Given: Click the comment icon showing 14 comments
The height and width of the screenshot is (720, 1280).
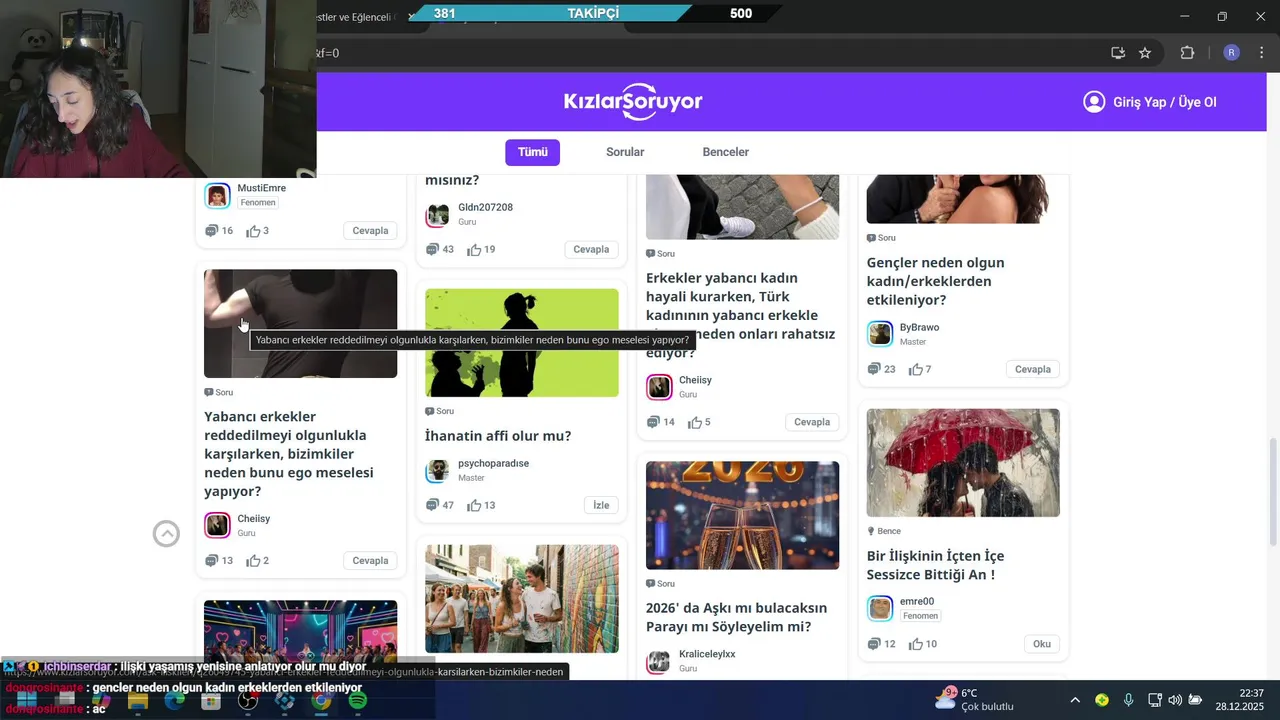Looking at the screenshot, I should (653, 422).
